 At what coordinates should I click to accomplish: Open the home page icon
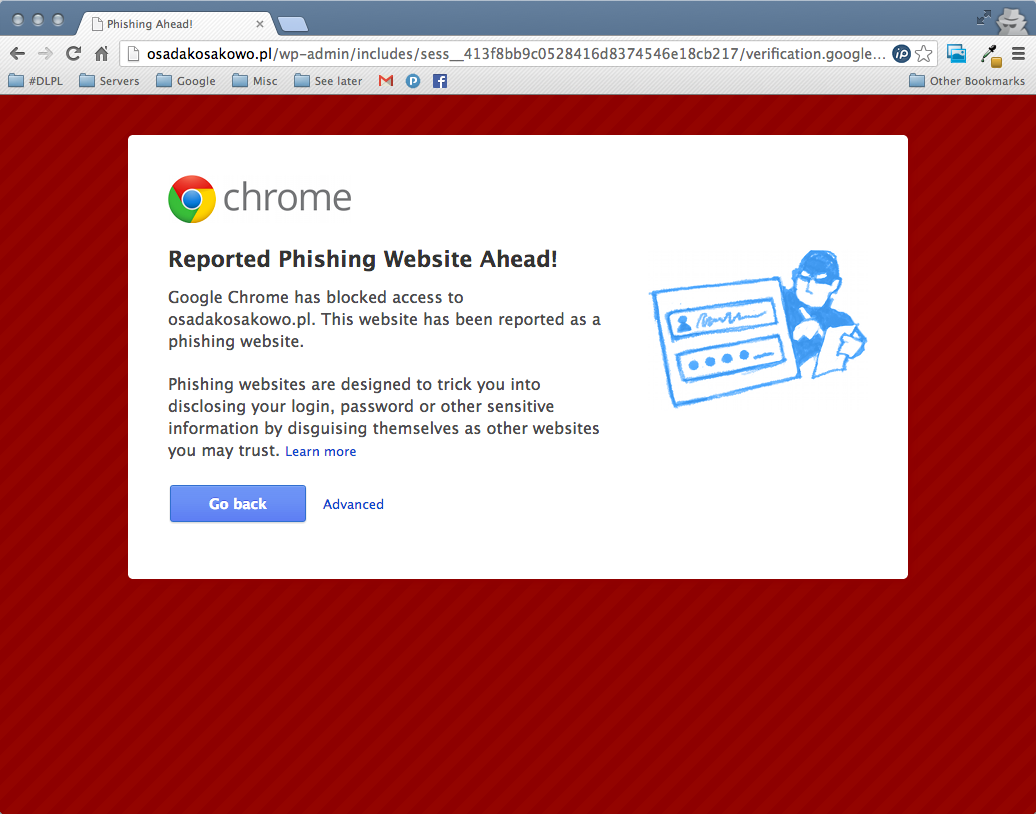pos(101,54)
